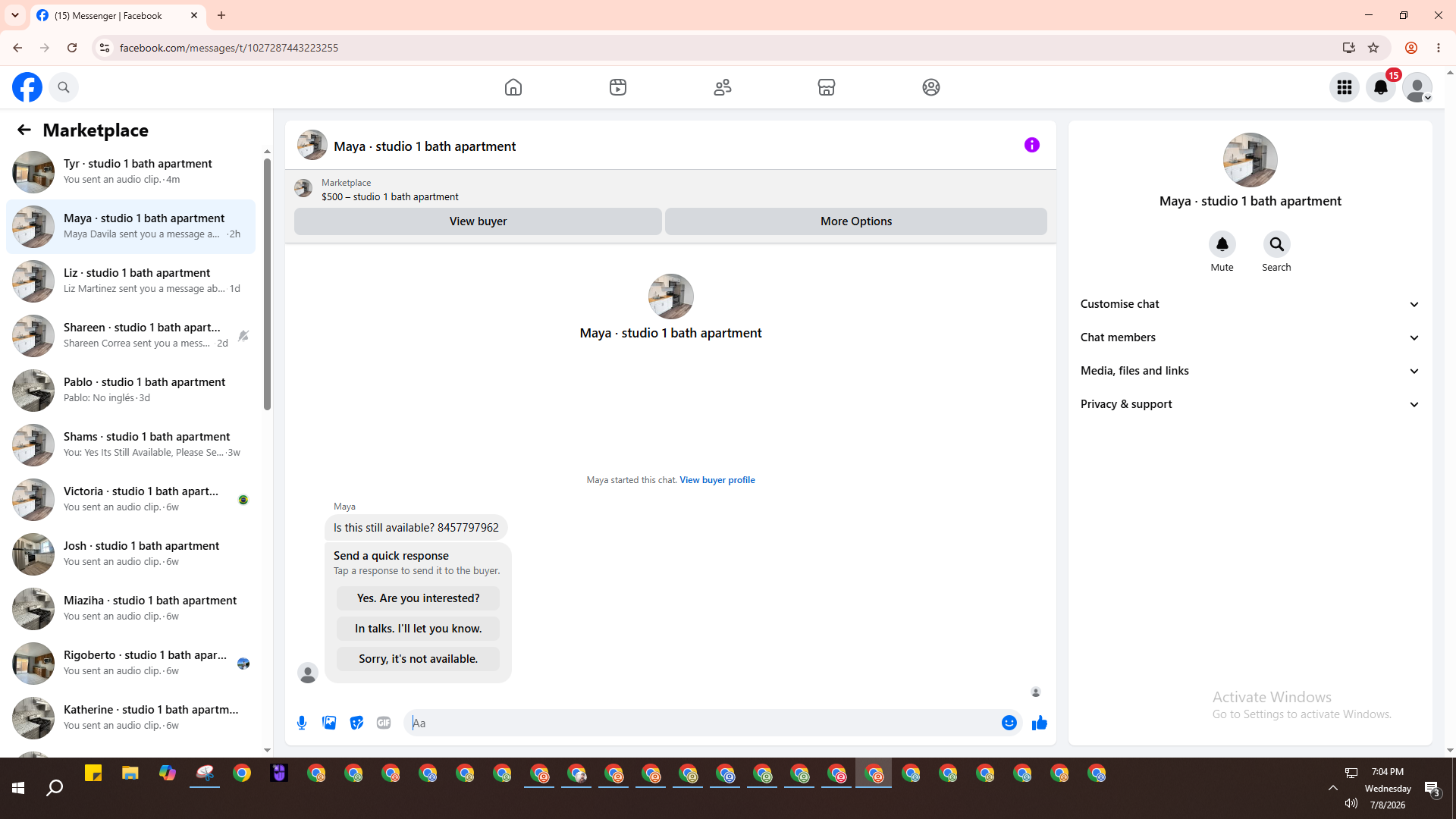Open the Tyr studio apartment conversation

130,172
